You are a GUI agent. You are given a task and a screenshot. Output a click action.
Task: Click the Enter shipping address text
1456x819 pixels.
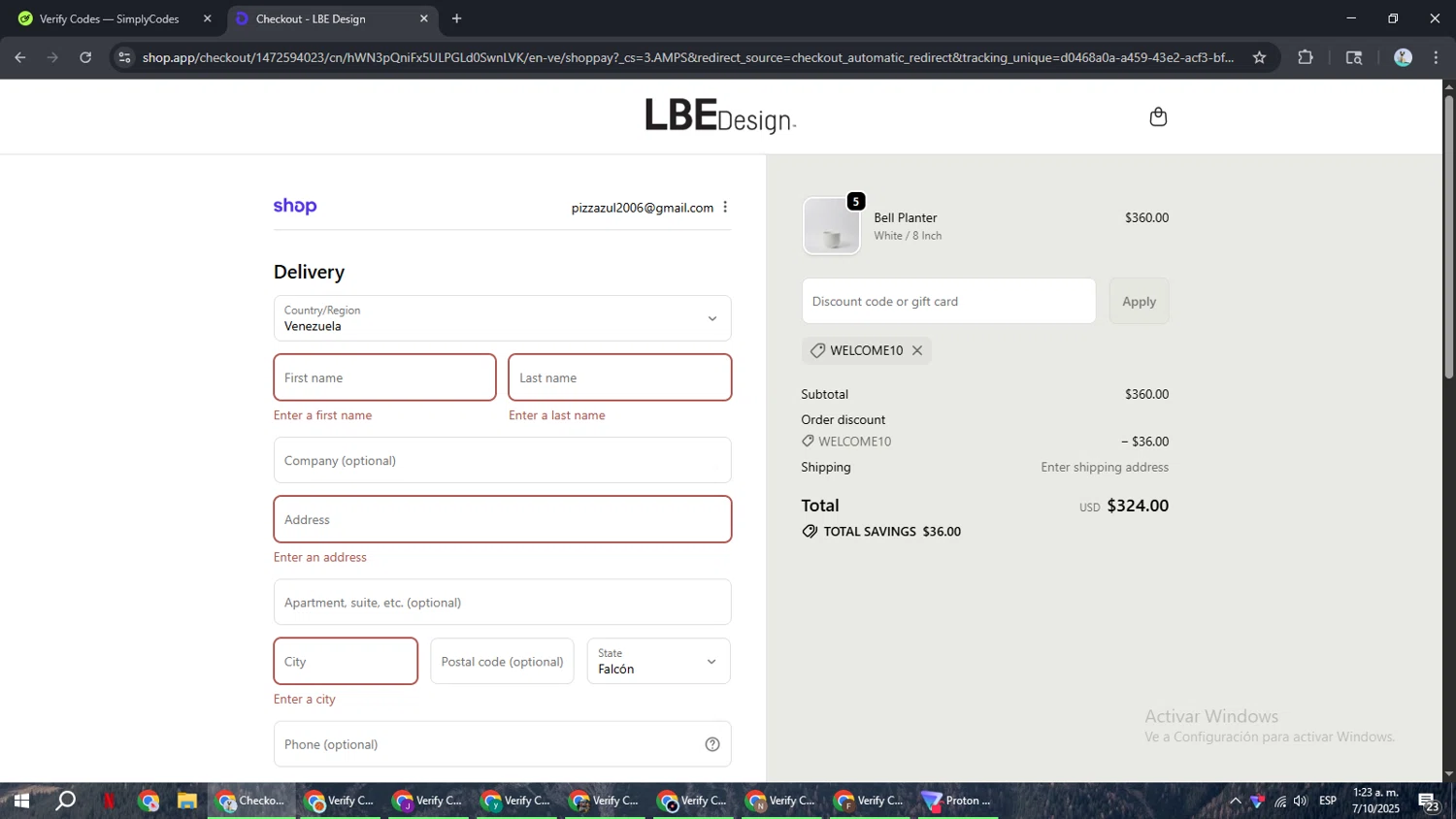click(x=1105, y=467)
